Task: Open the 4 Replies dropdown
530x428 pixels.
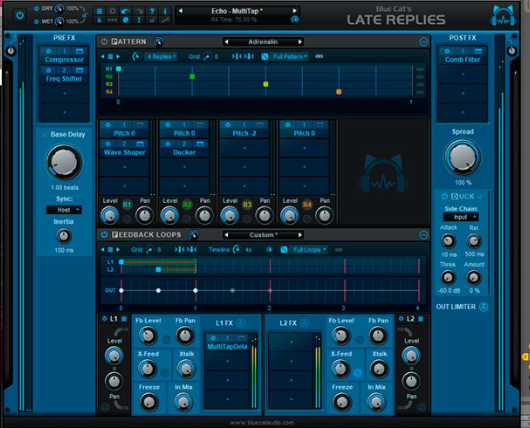Action: [x=161, y=56]
